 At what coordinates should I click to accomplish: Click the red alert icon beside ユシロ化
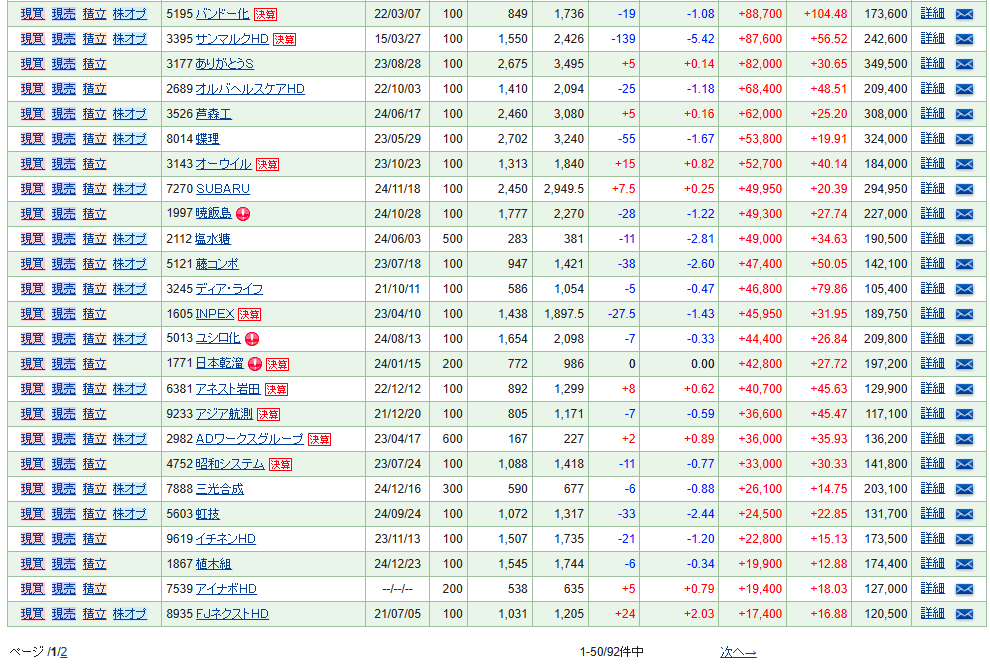252,339
